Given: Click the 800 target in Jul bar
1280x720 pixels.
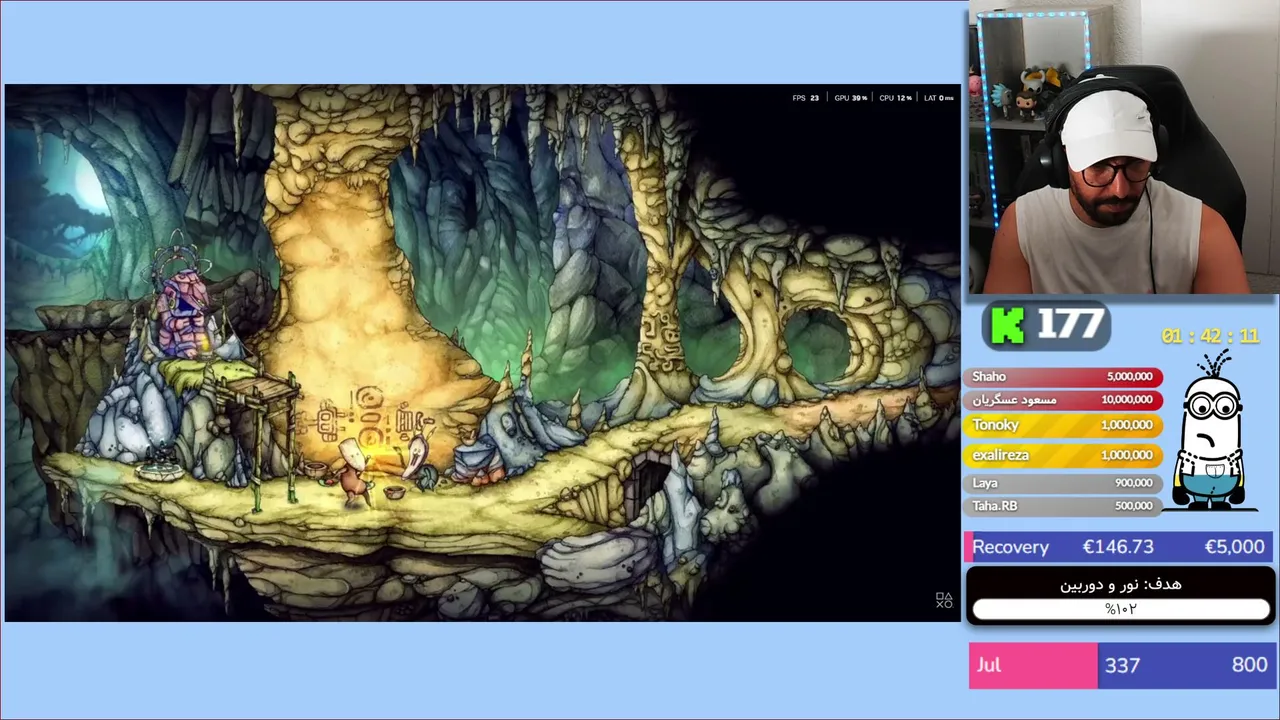Looking at the screenshot, I should tap(1249, 665).
